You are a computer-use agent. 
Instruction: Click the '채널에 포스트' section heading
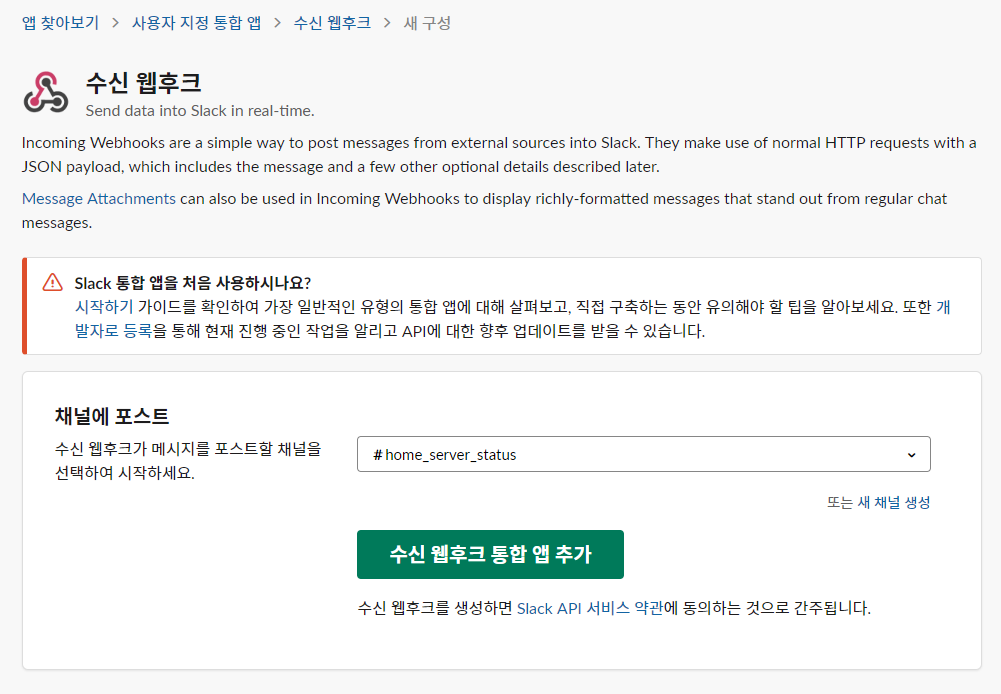tap(112, 416)
